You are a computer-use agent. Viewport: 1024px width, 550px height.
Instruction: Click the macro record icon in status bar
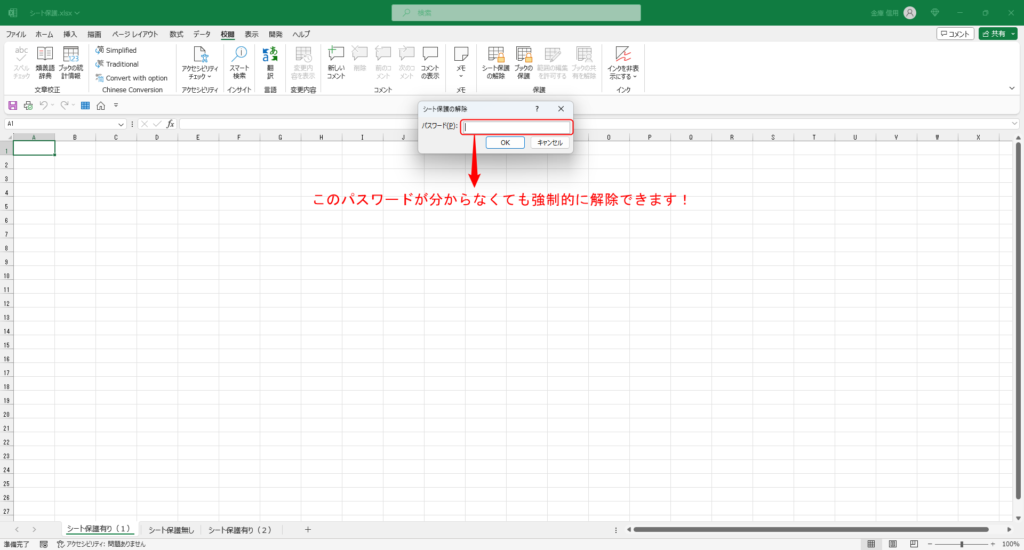click(x=44, y=543)
